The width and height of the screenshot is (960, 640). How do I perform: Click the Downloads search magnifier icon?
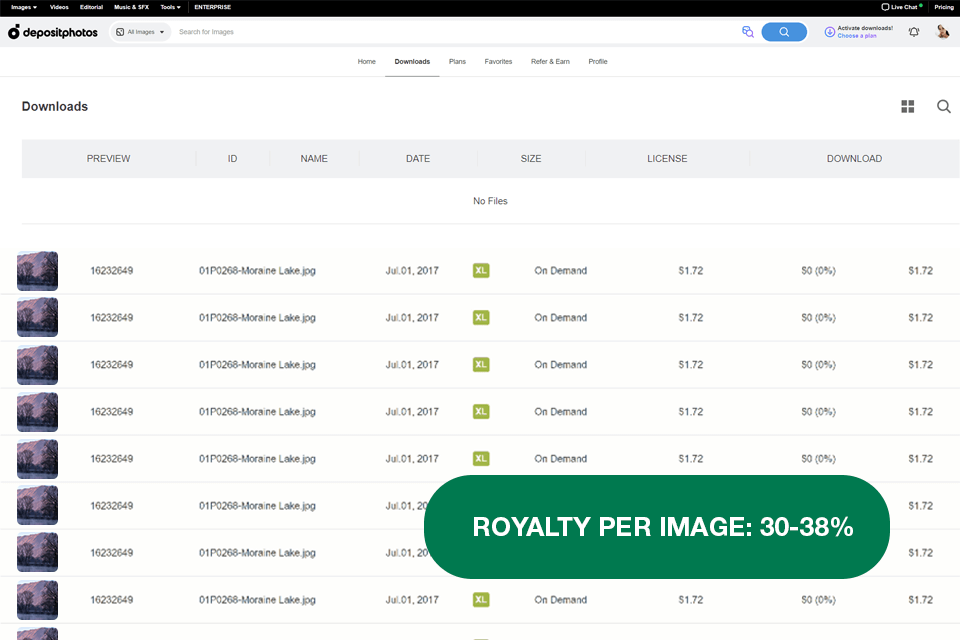click(x=943, y=107)
